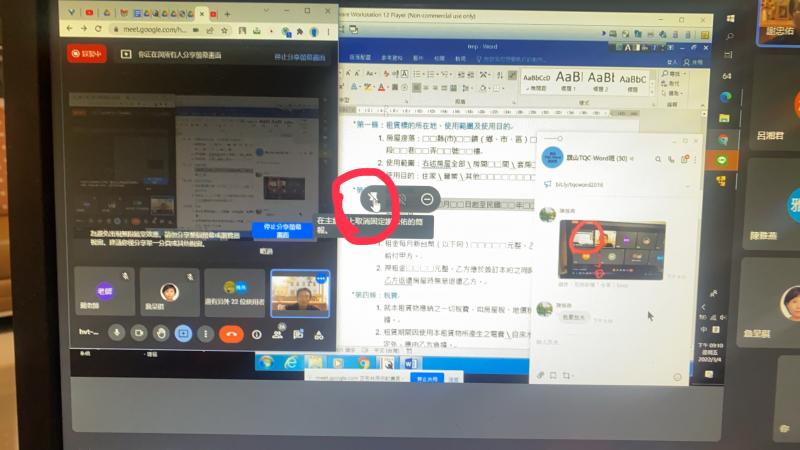Screen dimensions: 800x450
Task: Click the bullets list icon in Word
Action: click(419, 74)
